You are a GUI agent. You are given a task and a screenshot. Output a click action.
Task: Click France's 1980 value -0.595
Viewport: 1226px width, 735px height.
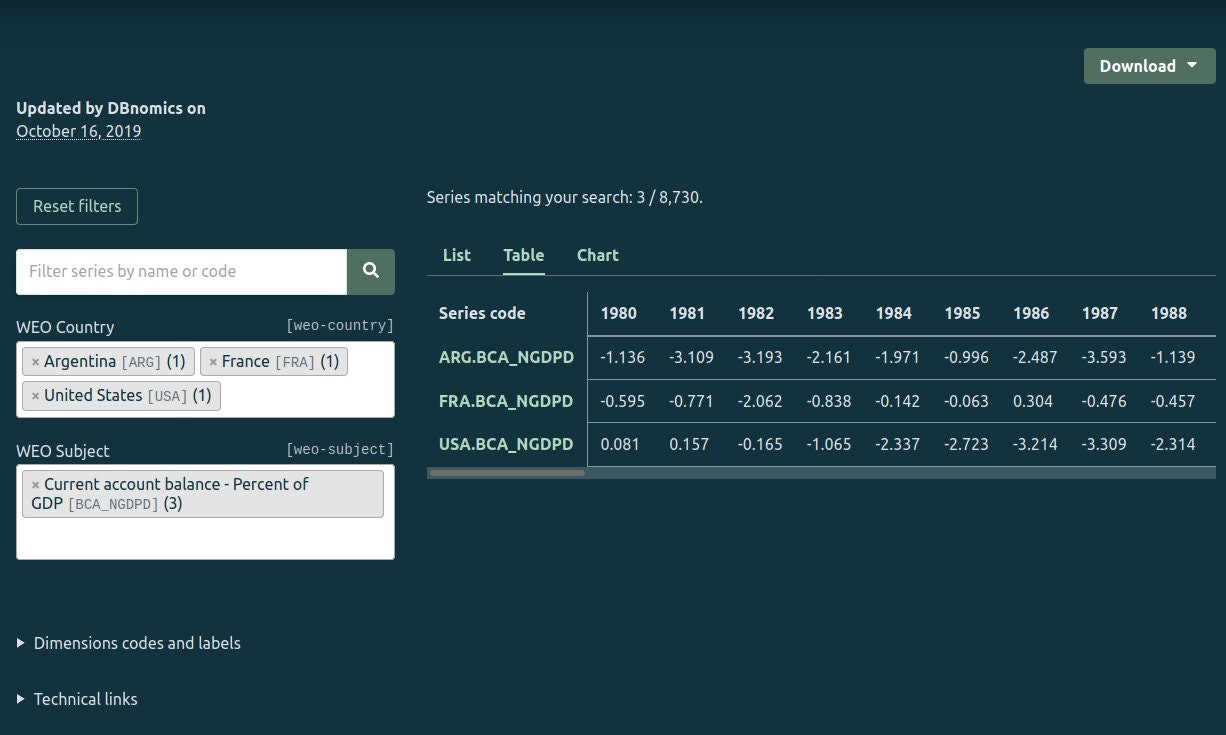pyautogui.click(x=623, y=401)
